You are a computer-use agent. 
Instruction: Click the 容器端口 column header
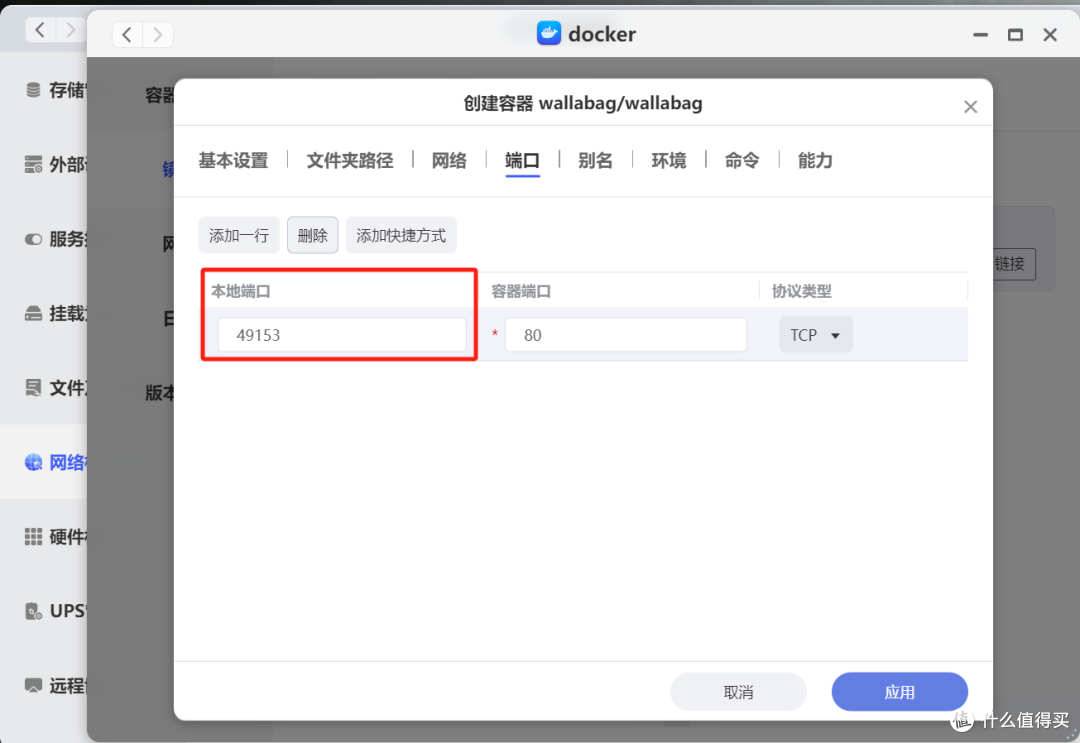coord(521,291)
